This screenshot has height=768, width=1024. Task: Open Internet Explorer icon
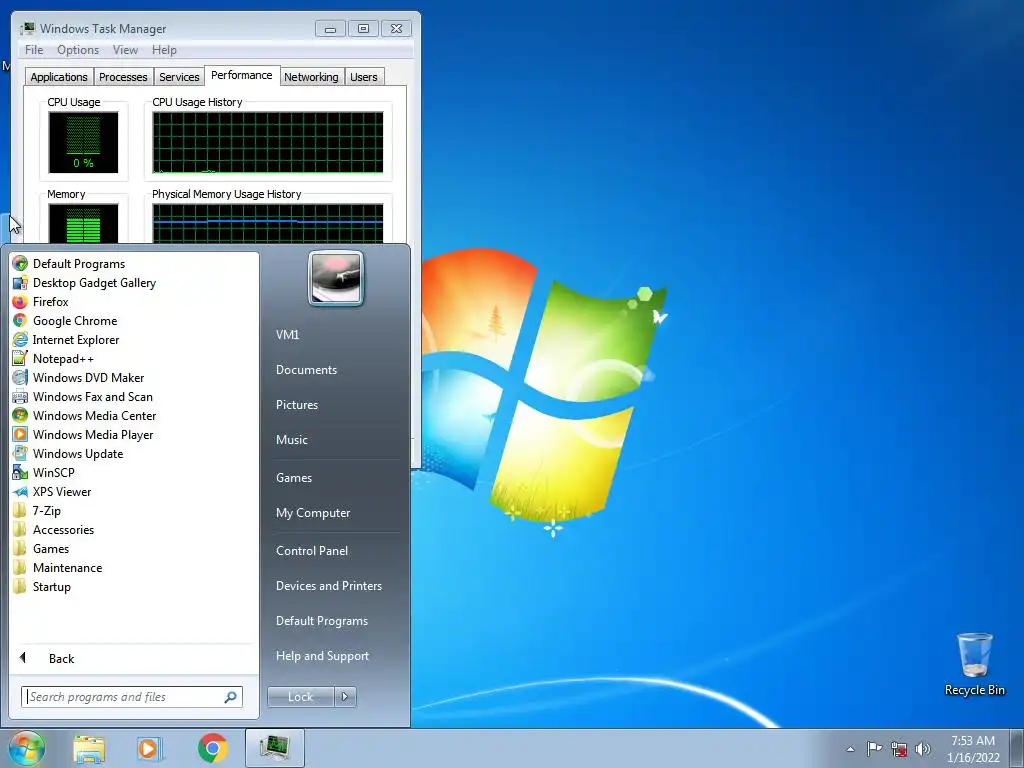pos(20,340)
